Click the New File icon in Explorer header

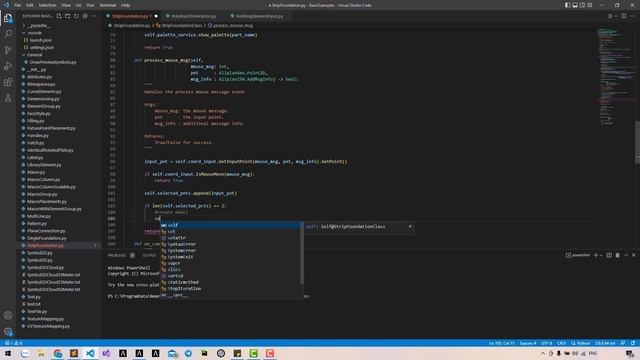59,16
